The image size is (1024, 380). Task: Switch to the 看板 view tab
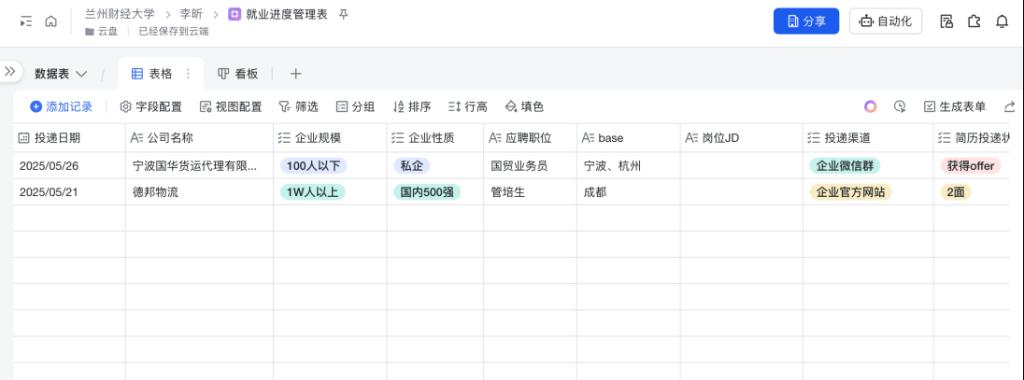point(238,74)
